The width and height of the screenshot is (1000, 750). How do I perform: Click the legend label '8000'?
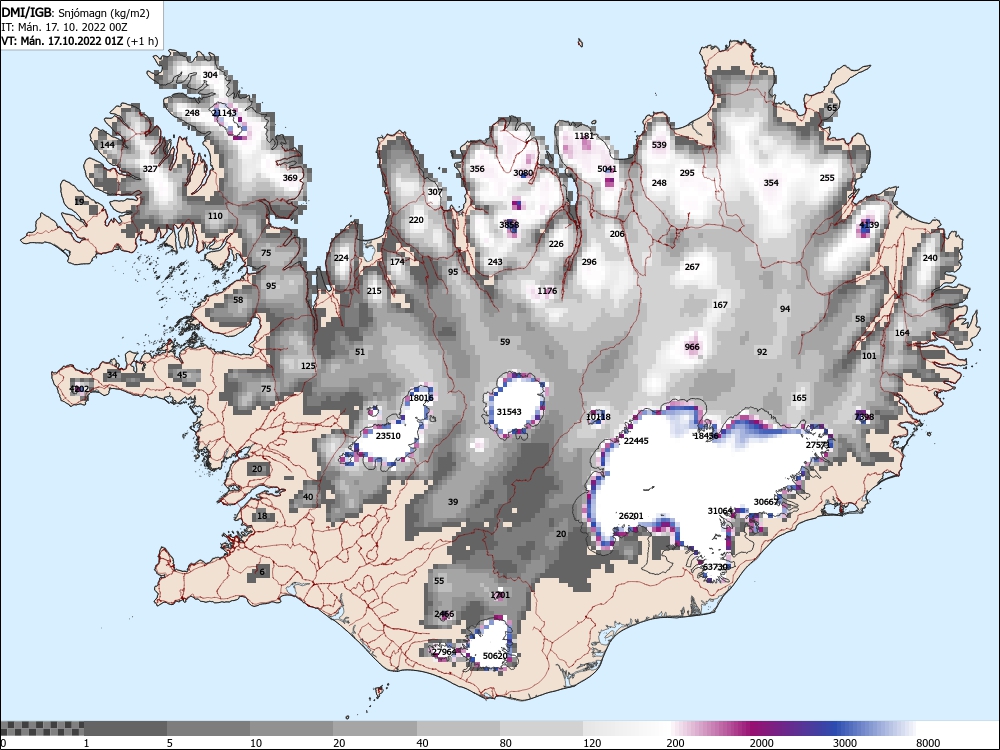(928, 742)
